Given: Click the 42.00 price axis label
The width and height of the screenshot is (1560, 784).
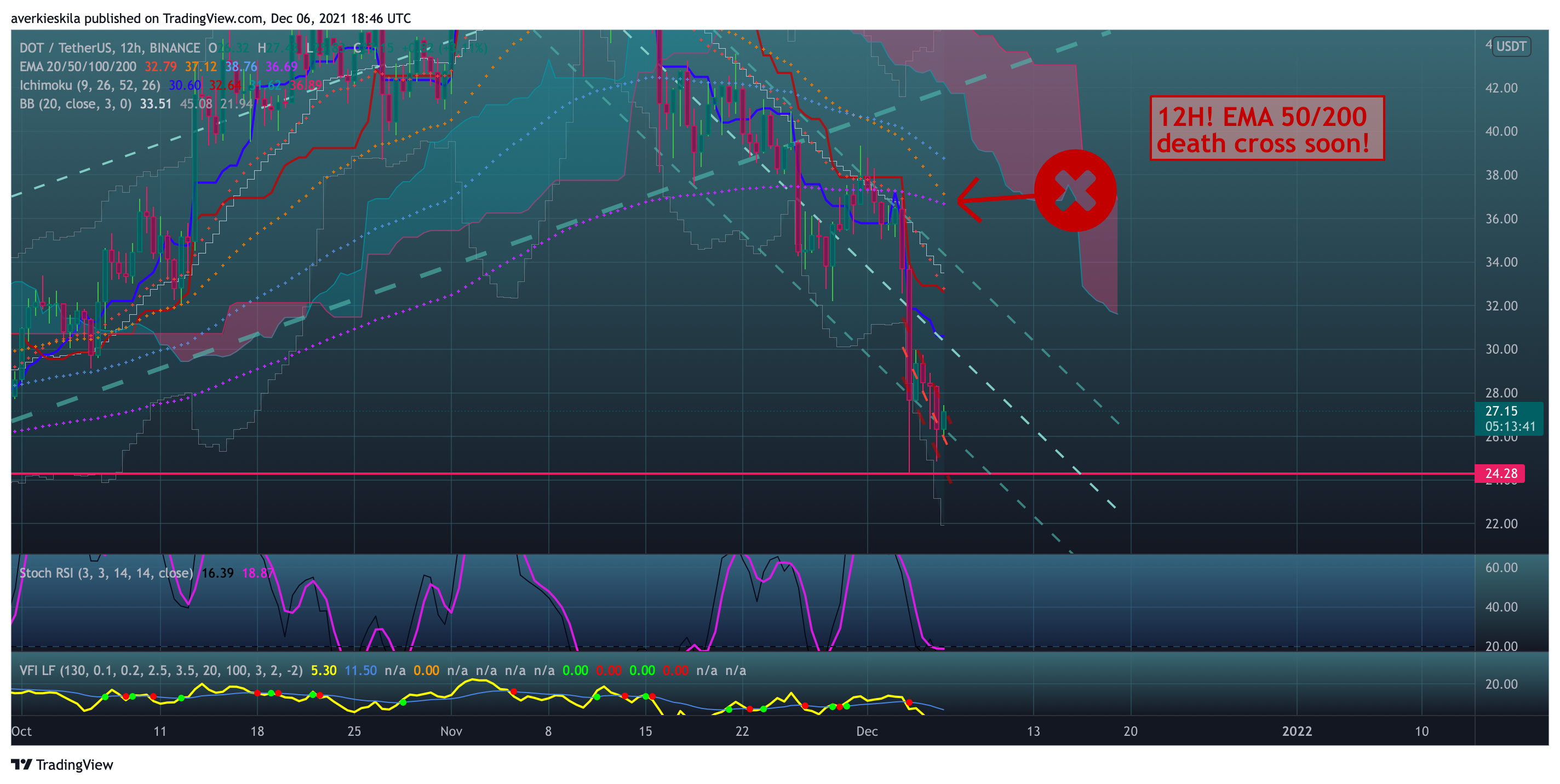Looking at the screenshot, I should [1501, 88].
